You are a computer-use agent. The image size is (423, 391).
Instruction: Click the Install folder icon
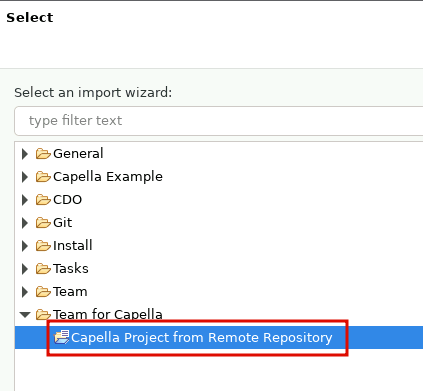coord(43,246)
